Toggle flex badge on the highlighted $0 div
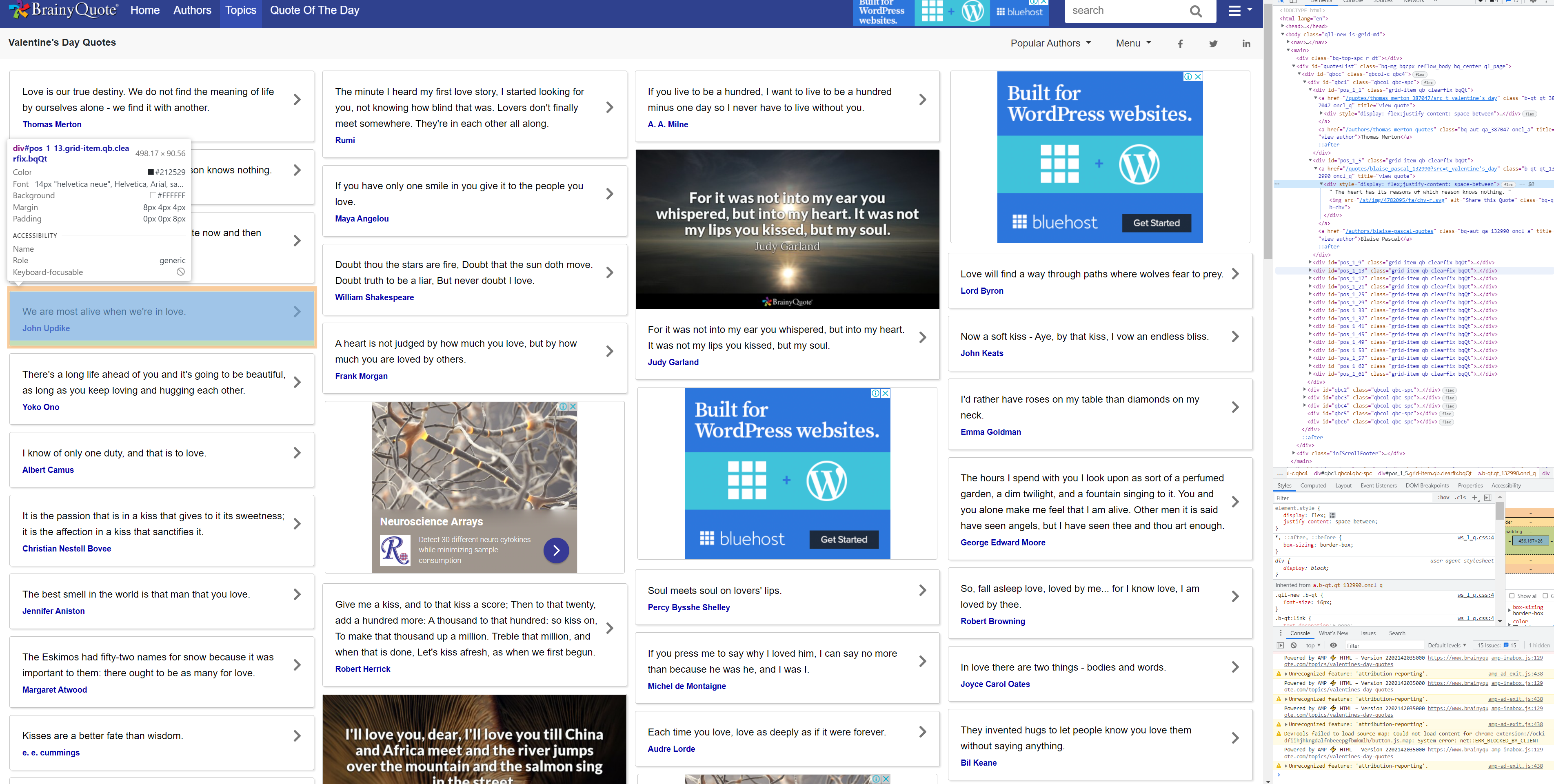The height and width of the screenshot is (784, 1554). (x=1508, y=184)
